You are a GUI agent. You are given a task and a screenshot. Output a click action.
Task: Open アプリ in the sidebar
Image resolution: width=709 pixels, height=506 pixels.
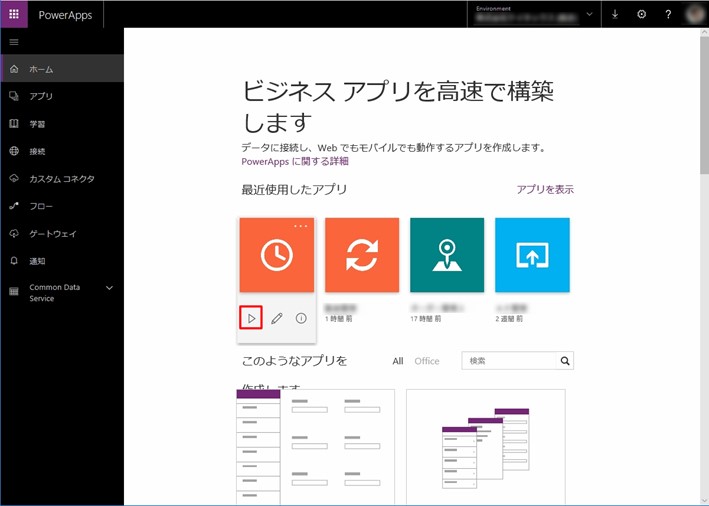(62, 96)
